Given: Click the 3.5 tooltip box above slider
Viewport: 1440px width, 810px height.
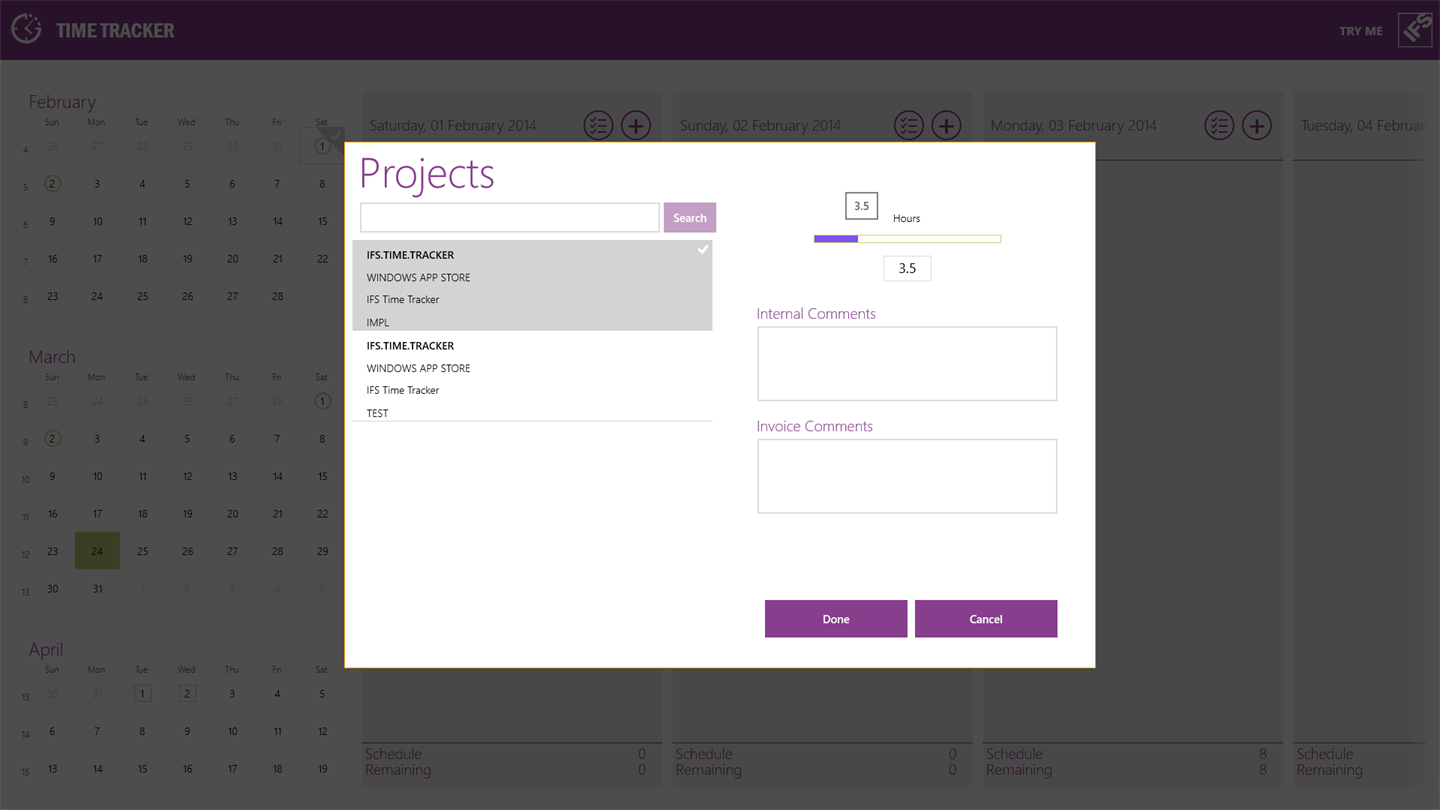Looking at the screenshot, I should point(861,206).
